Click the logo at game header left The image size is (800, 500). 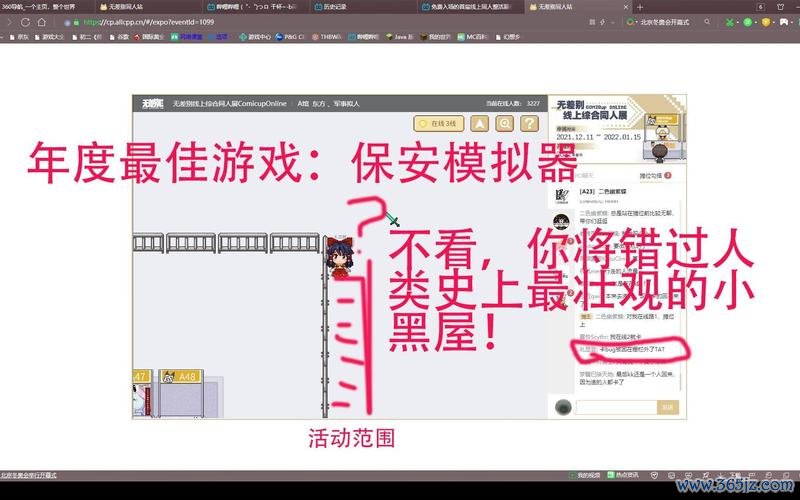point(152,104)
